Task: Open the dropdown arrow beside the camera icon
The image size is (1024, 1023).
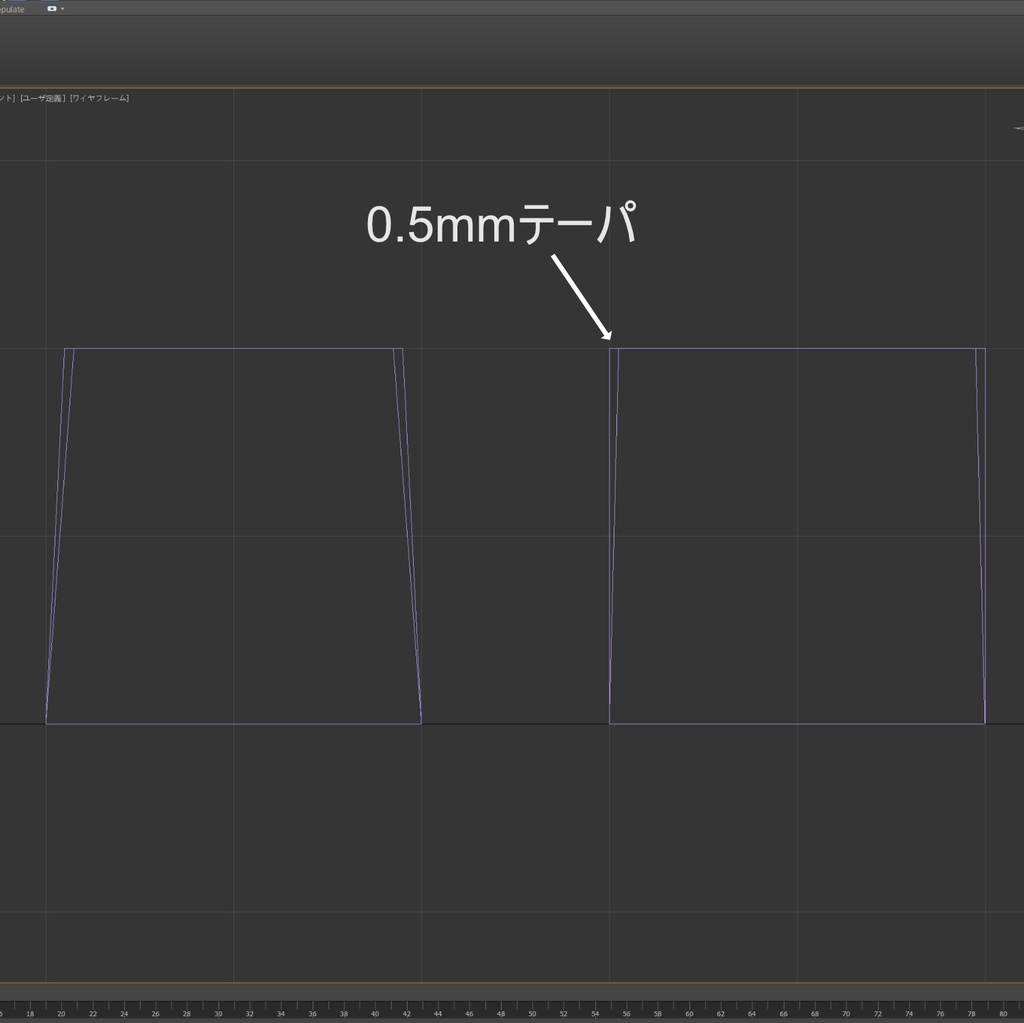Action: tap(62, 8)
